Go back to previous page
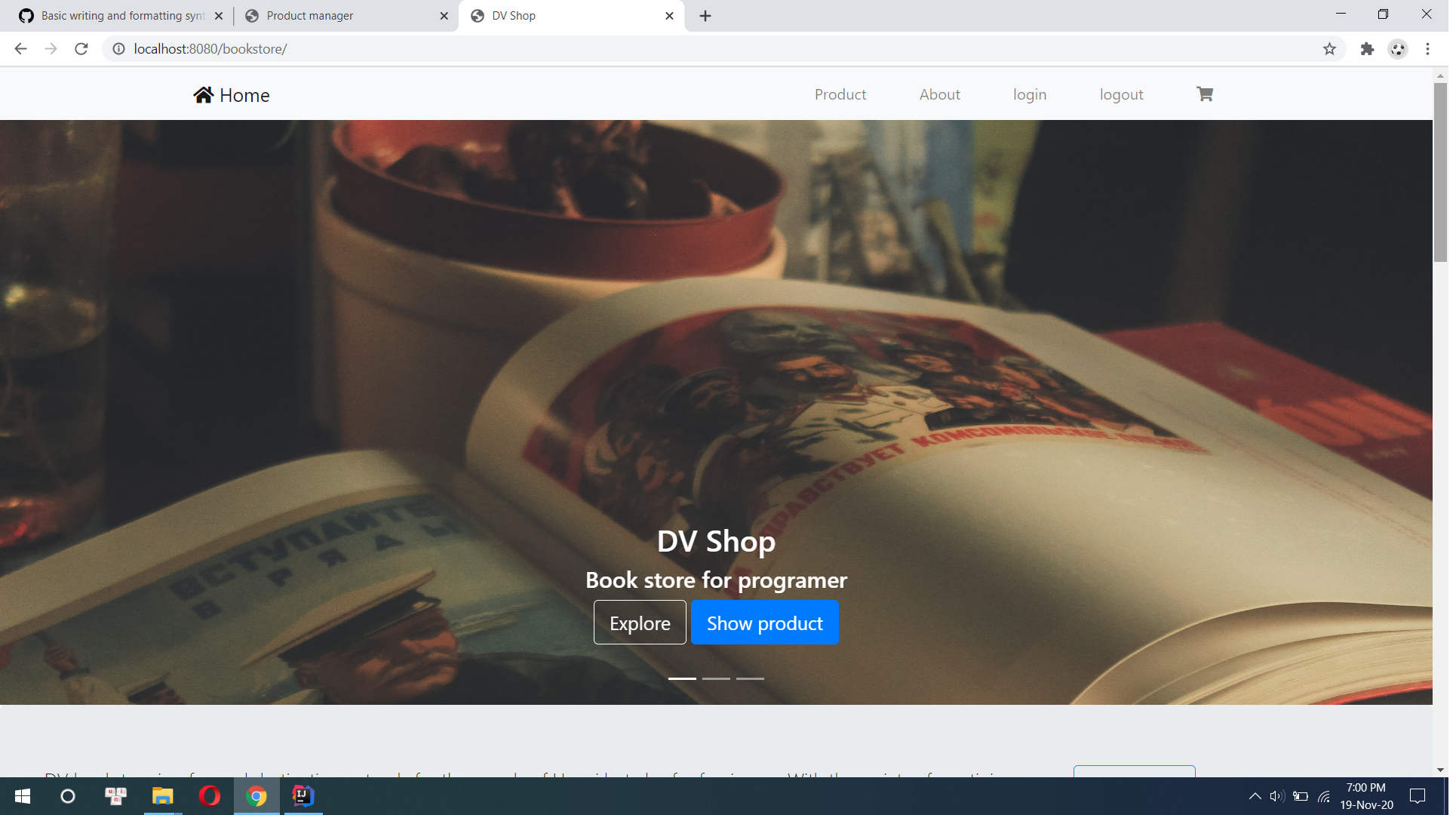Viewport: 1456px width, 815px height. 20,49
